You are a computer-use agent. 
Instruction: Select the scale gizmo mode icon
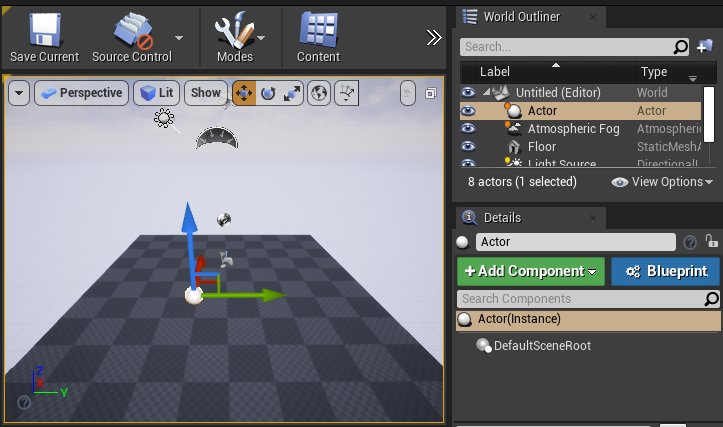(293, 93)
